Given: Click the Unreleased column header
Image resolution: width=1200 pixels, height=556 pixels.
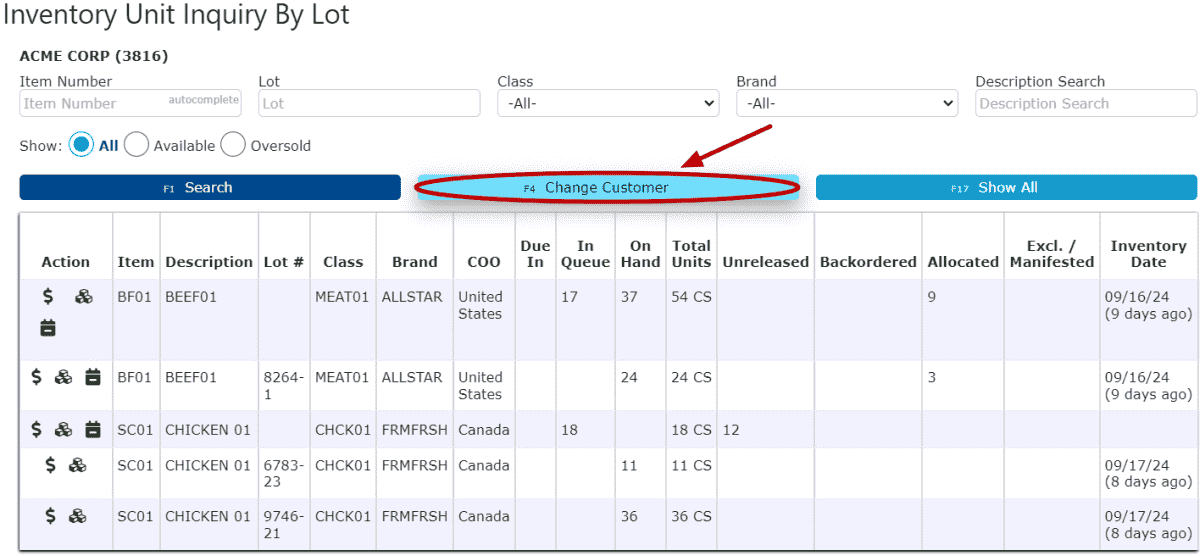Looking at the screenshot, I should [765, 262].
